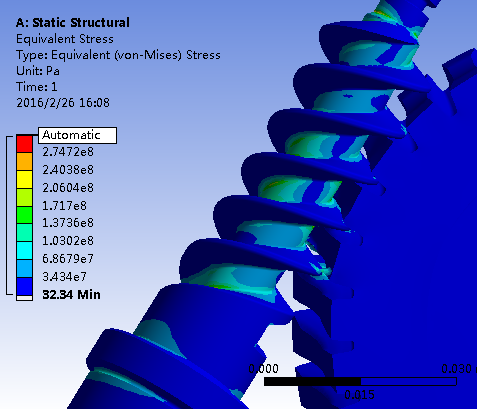
Task: Click the 6.8679e7 legend value
Action: coord(68,259)
